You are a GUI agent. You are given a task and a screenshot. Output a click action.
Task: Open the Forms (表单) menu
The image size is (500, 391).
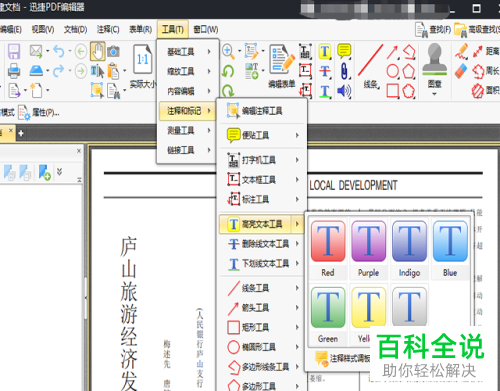141,29
